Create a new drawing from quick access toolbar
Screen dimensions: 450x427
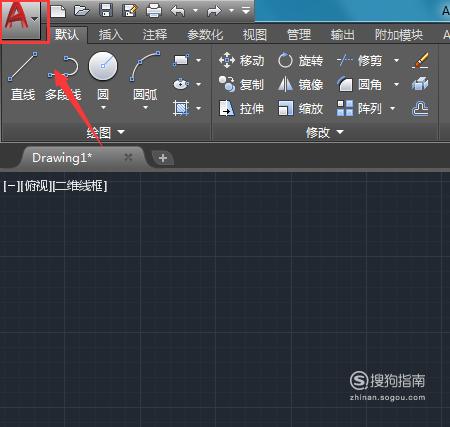click(x=59, y=11)
